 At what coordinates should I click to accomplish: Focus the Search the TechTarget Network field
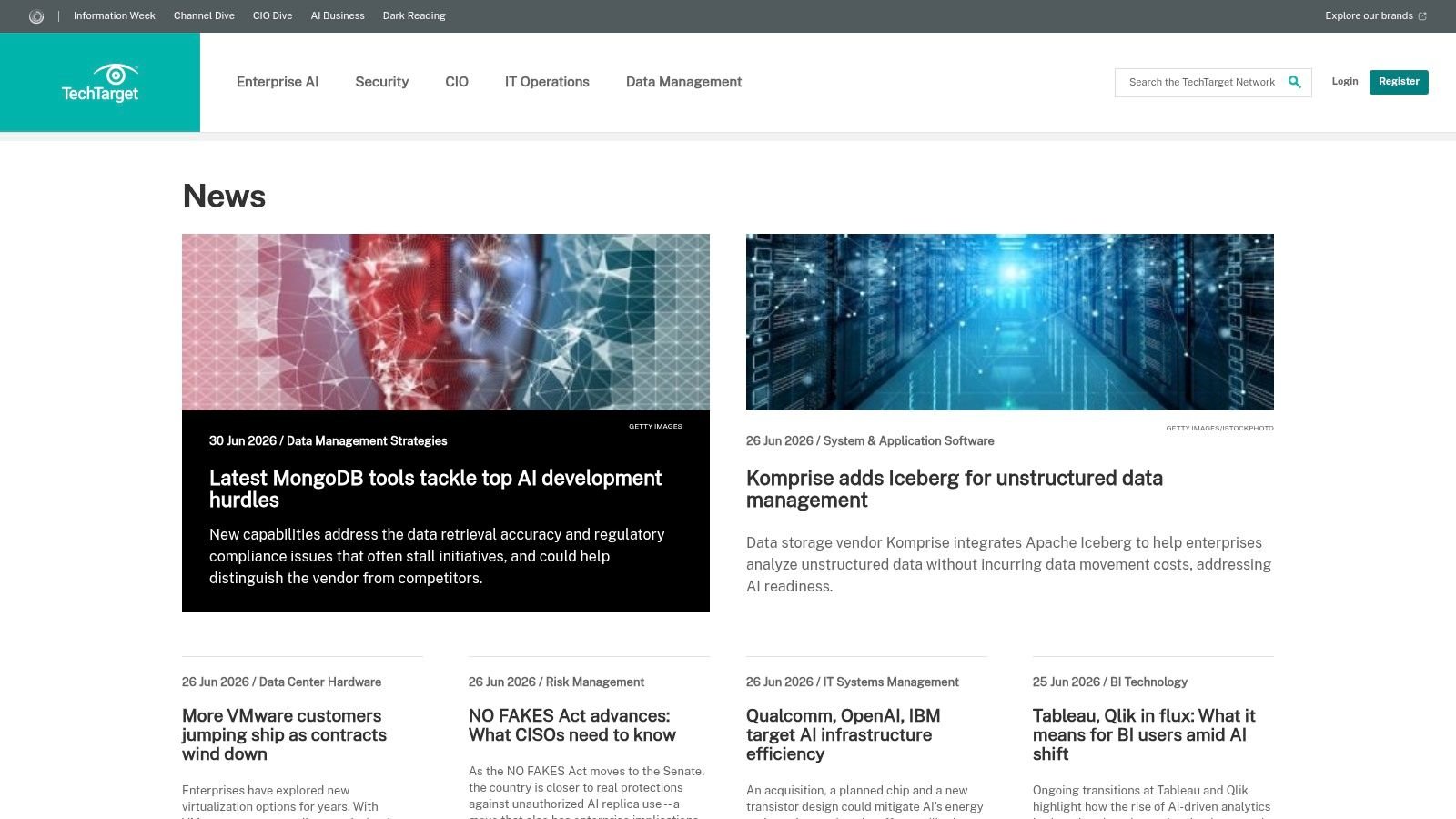click(x=1202, y=82)
